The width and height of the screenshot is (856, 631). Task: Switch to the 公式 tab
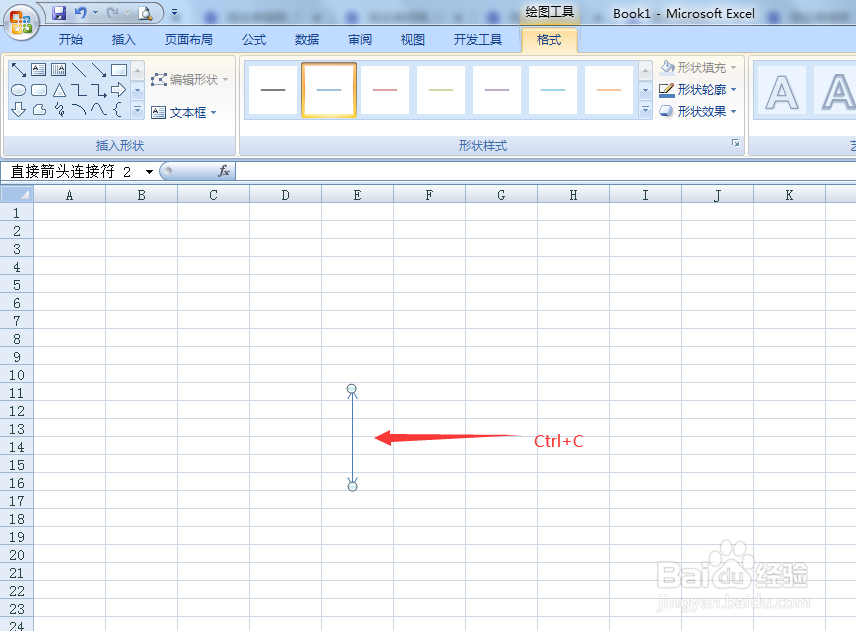click(x=254, y=40)
